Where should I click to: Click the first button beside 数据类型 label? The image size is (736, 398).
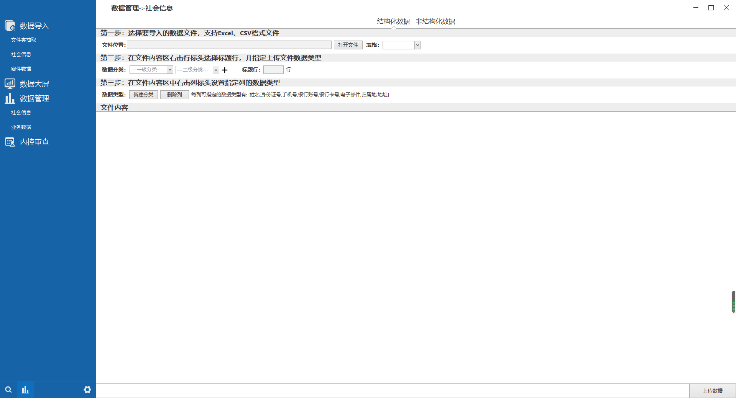pos(143,94)
